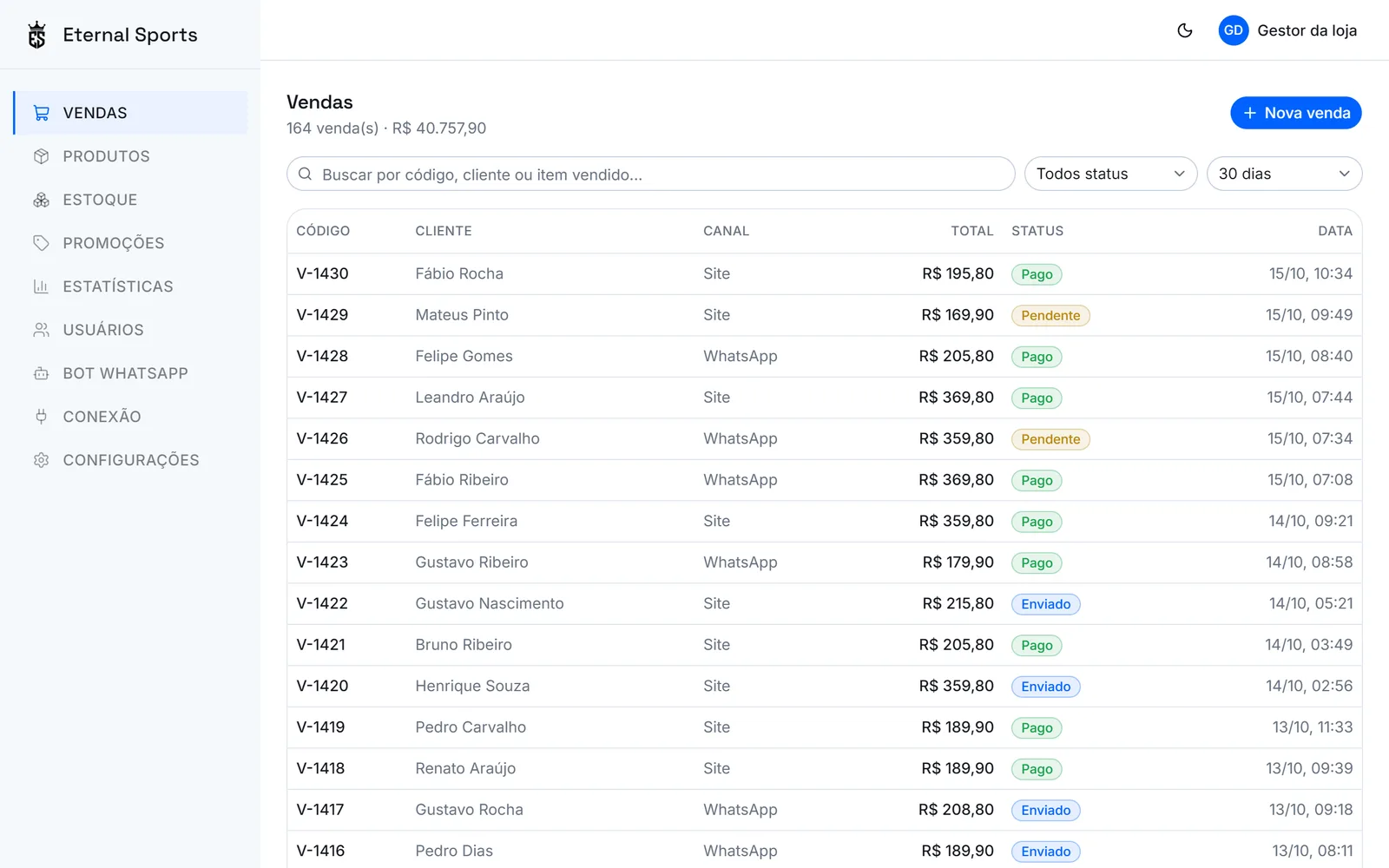Click Enviado badge on V-1417
The image size is (1389, 868).
coord(1045,810)
